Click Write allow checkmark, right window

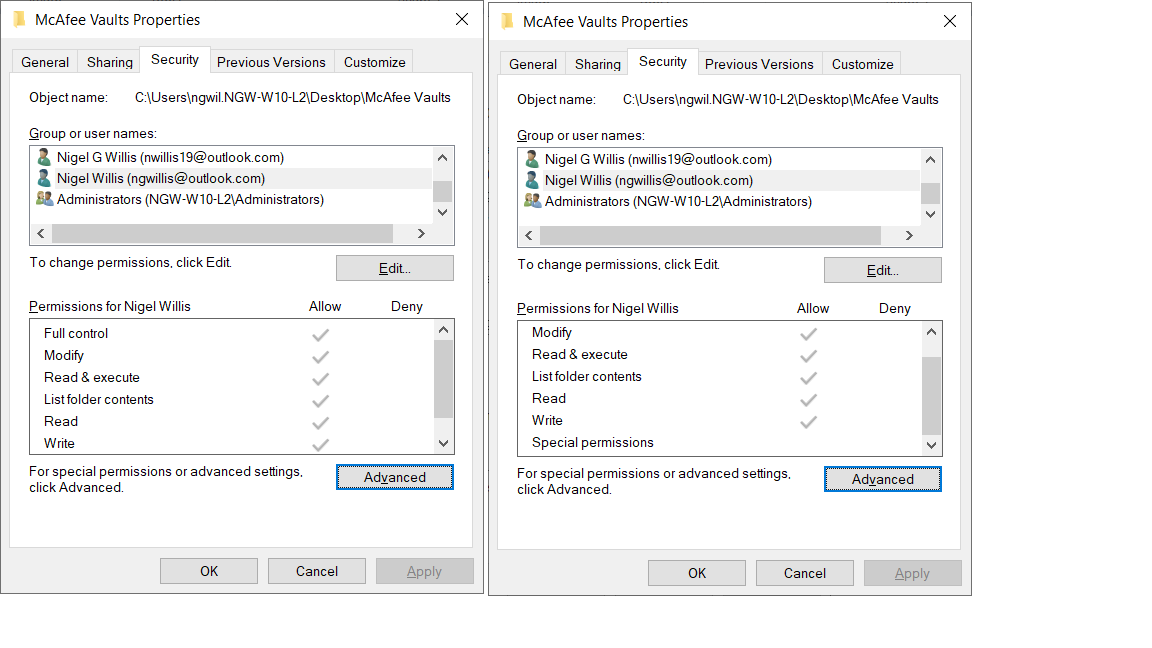808,422
